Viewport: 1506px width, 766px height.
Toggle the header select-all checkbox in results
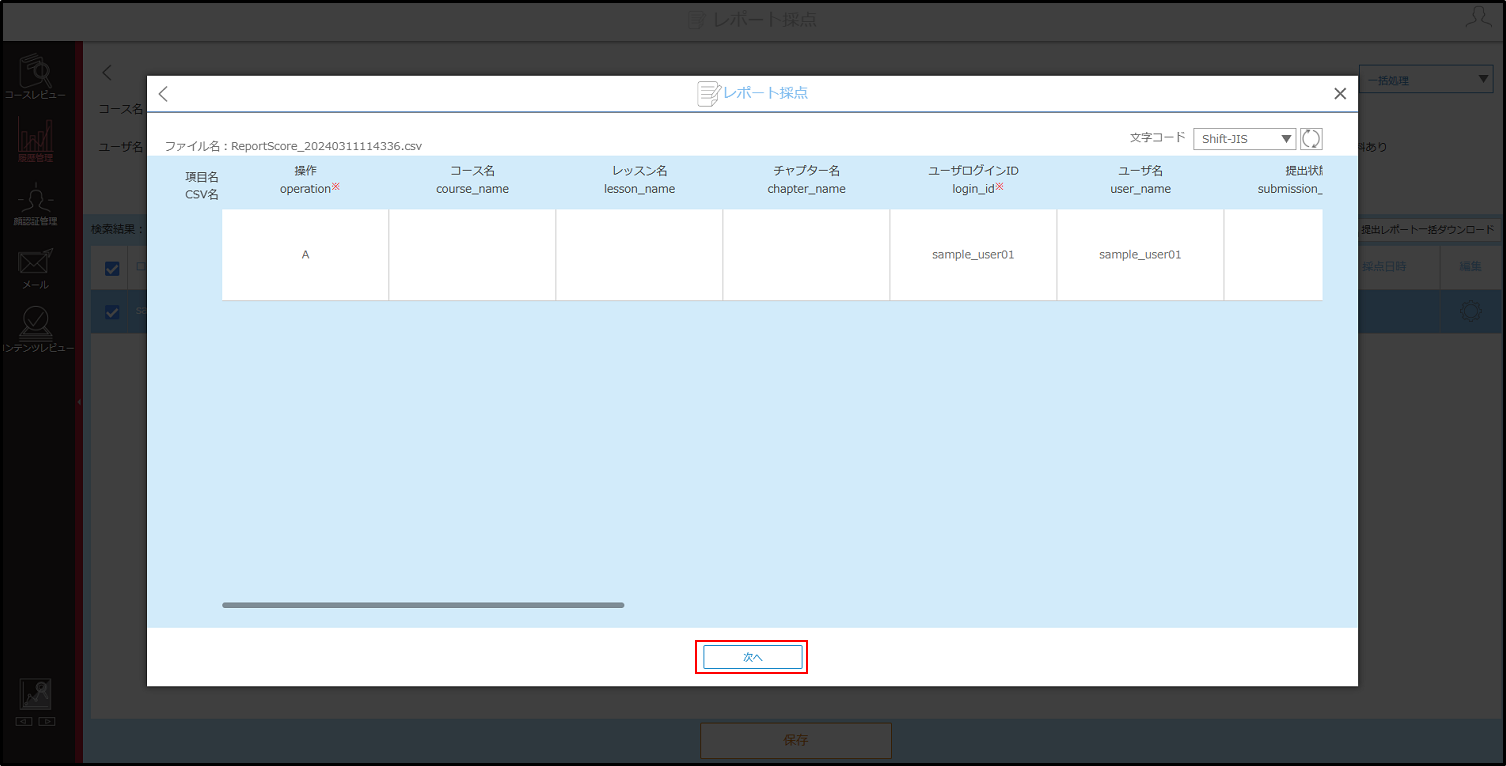(112, 268)
